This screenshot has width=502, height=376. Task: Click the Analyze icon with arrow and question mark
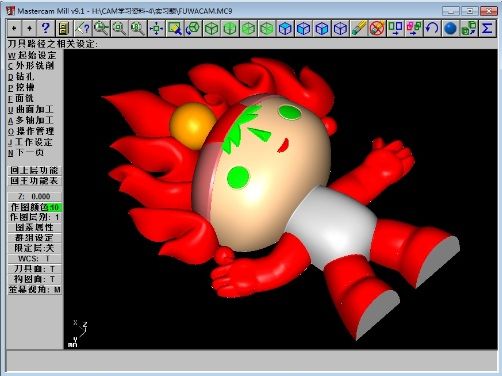82,28
